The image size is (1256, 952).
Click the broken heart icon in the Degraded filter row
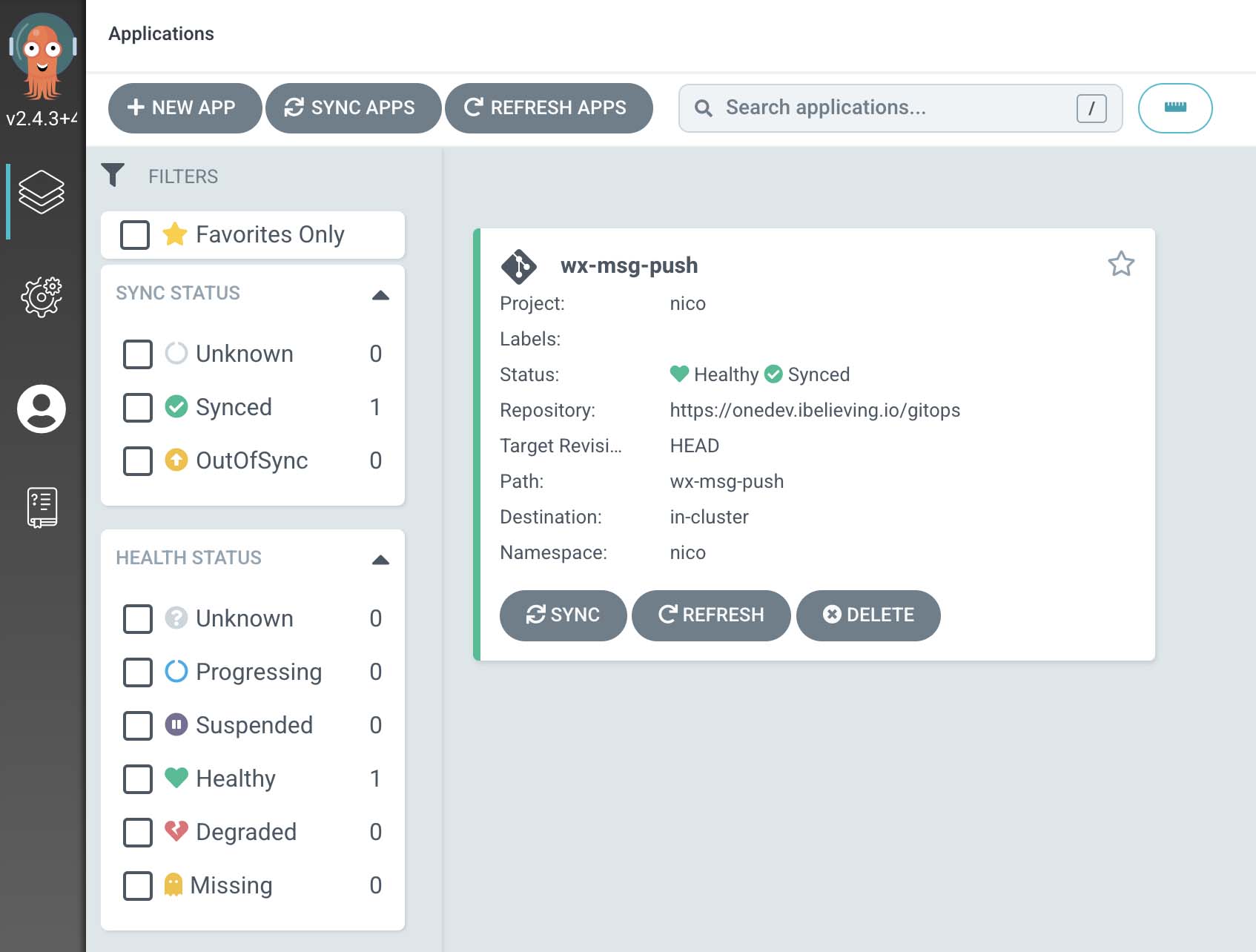pos(176,831)
